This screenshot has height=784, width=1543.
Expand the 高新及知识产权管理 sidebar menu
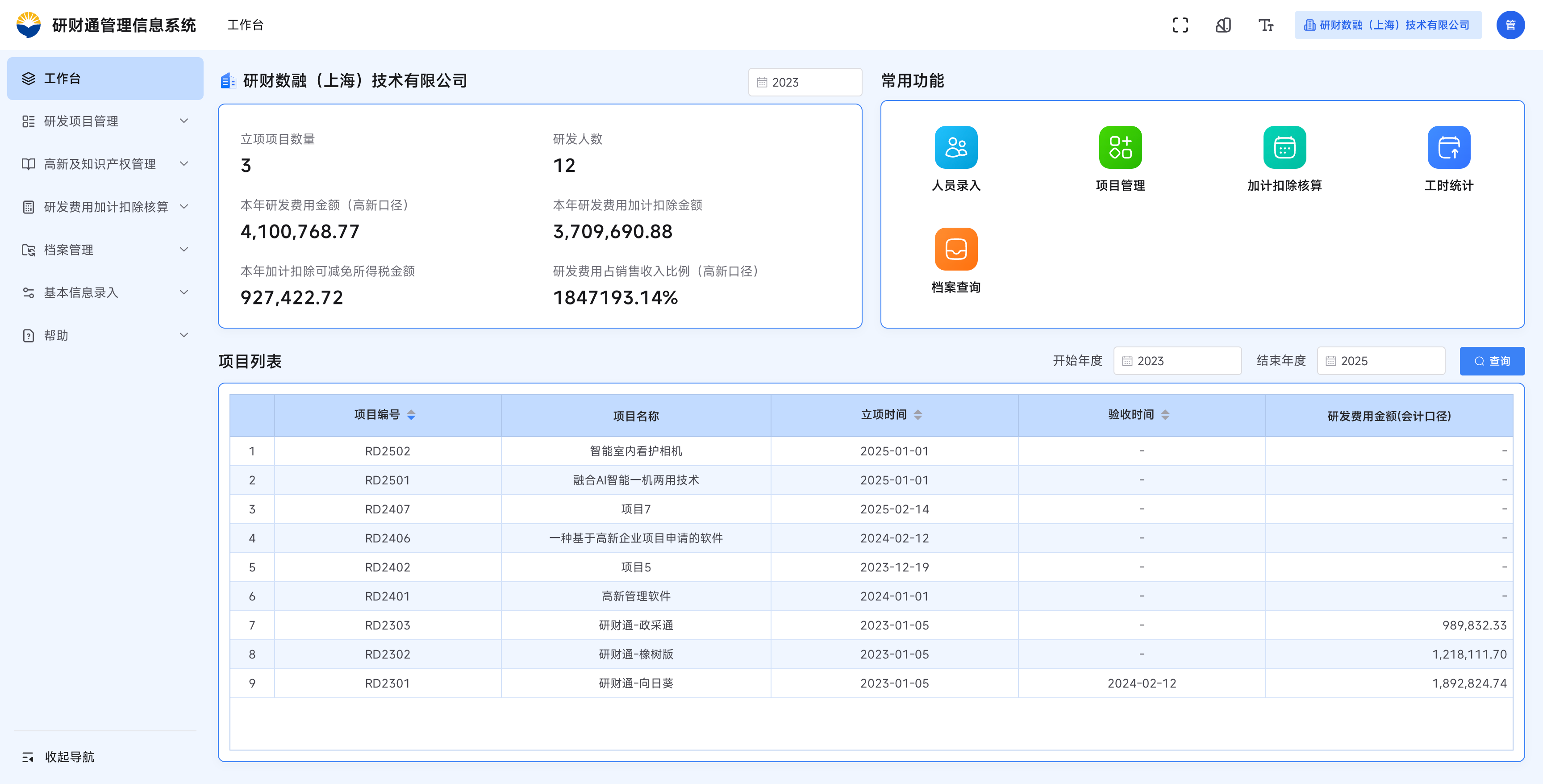tap(105, 164)
